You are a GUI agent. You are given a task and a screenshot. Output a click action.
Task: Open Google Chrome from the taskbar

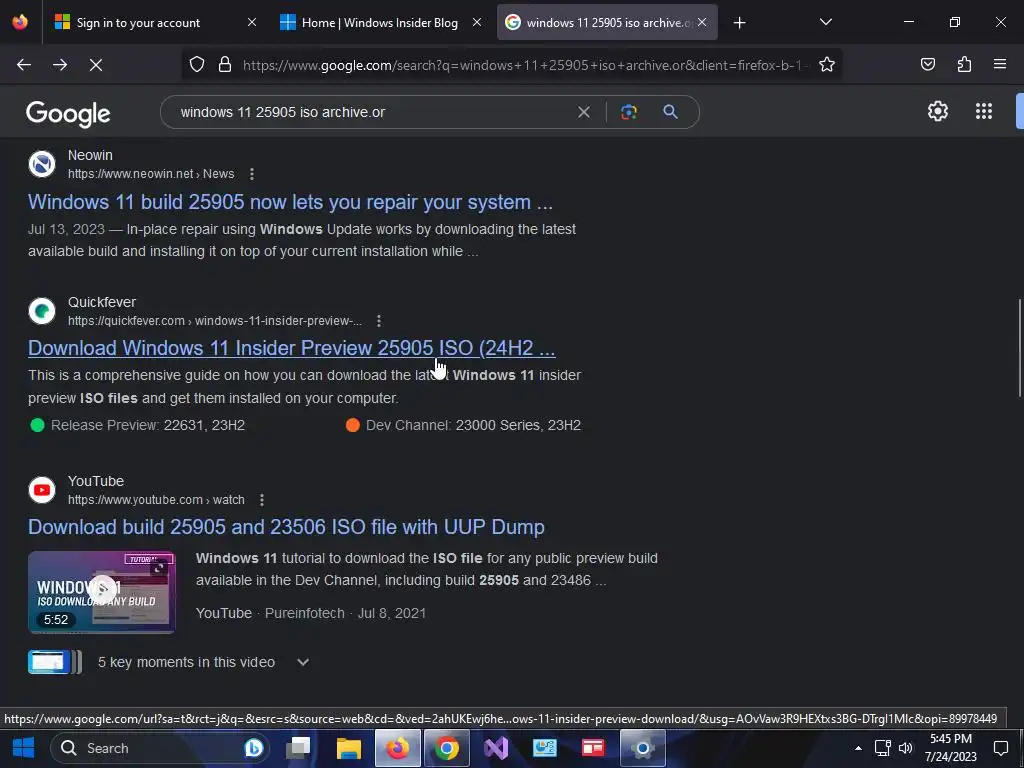pyautogui.click(x=447, y=748)
